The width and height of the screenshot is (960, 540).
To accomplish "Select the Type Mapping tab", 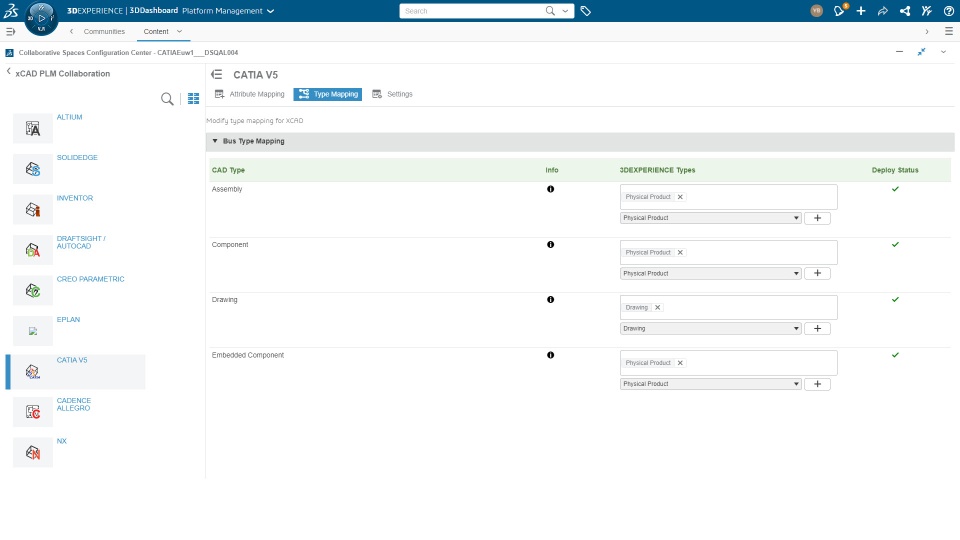I will pos(328,94).
